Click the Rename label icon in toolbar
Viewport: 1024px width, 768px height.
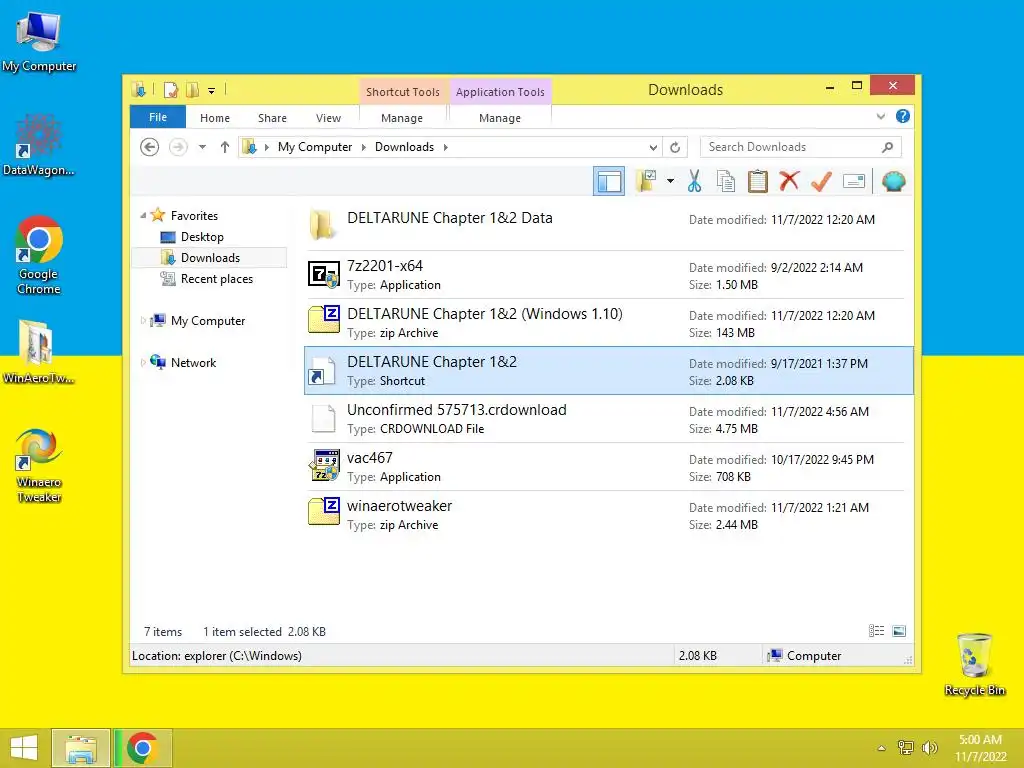(x=854, y=181)
